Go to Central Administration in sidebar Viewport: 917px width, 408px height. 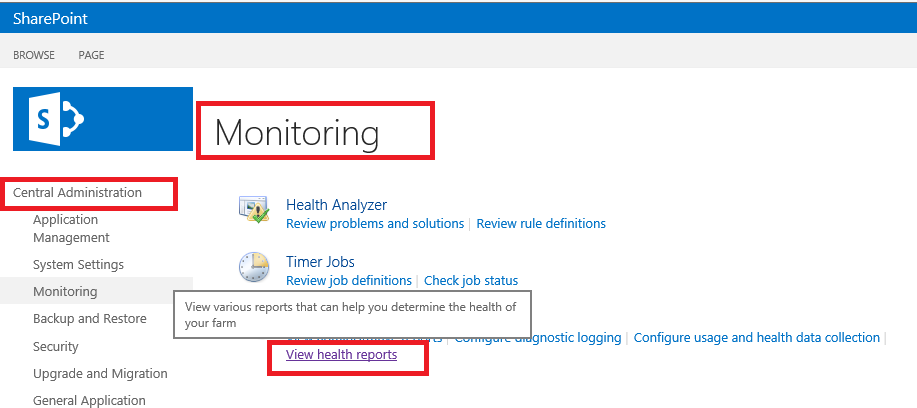(x=77, y=192)
